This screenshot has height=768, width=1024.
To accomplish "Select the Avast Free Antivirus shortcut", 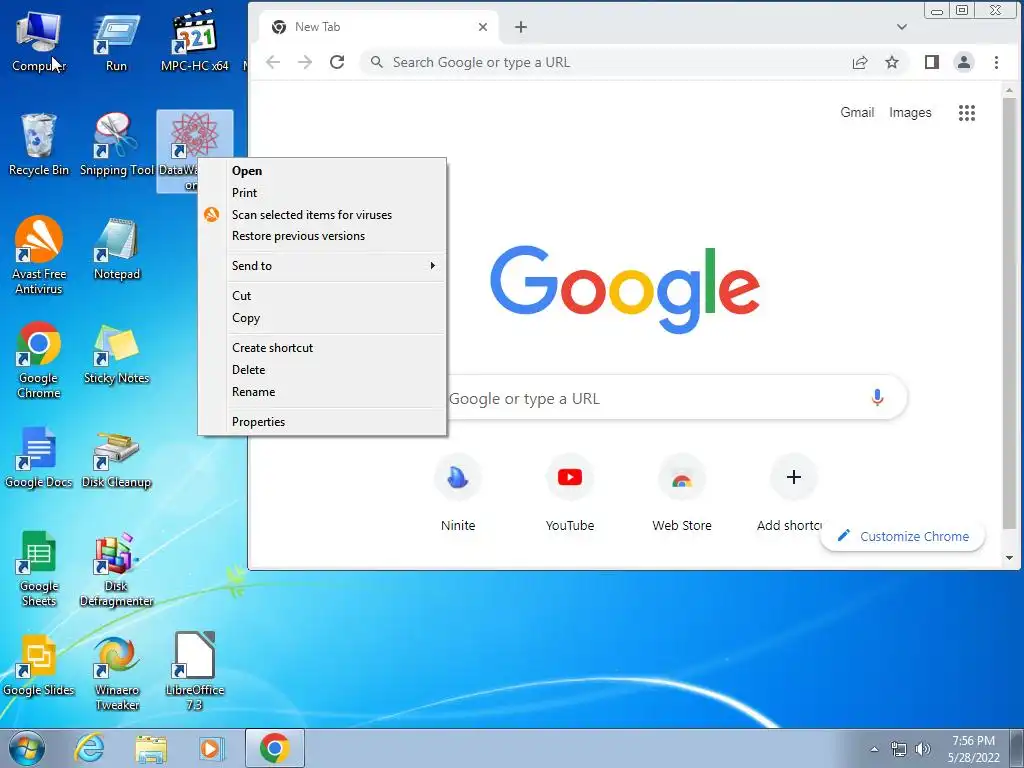I will pyautogui.click(x=39, y=256).
